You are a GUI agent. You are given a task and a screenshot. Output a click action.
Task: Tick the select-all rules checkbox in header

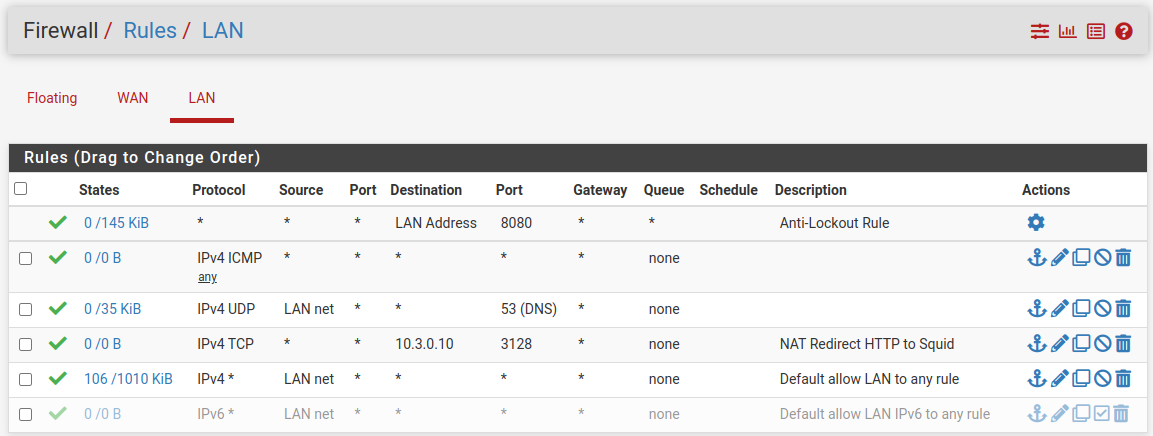(x=21, y=189)
